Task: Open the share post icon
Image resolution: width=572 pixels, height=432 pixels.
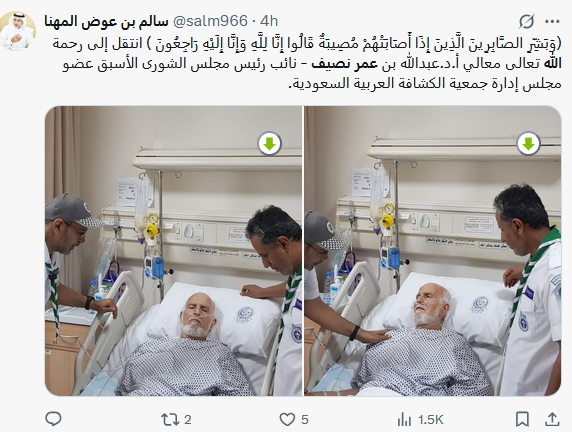Action: tap(553, 419)
